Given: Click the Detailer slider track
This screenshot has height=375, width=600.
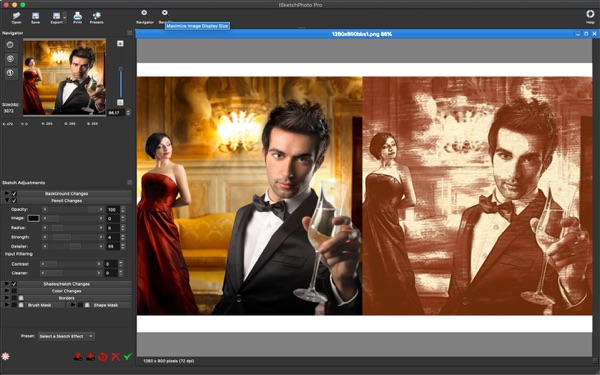Looking at the screenshot, I should 73,246.
